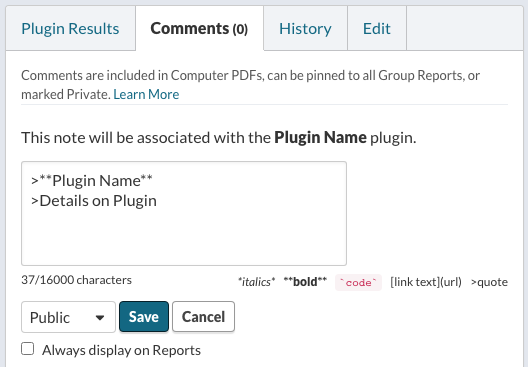The image size is (528, 367).
Task: Select the Comments (0) tab
Action: pyautogui.click(x=199, y=29)
